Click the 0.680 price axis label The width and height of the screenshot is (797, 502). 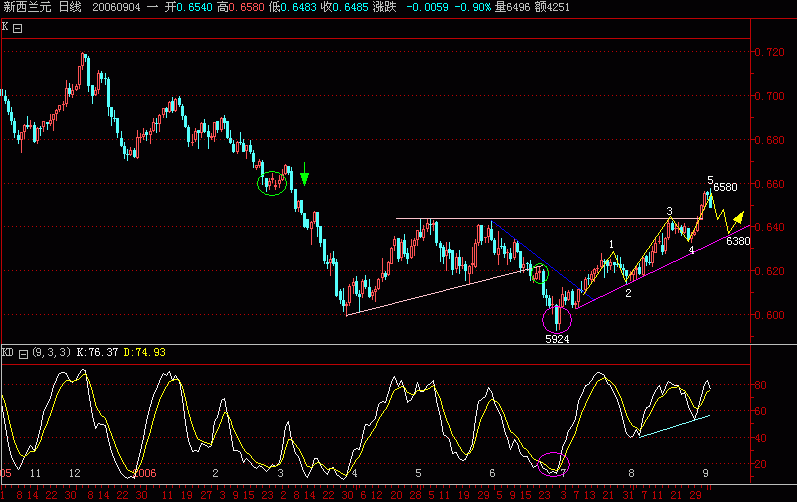click(769, 140)
